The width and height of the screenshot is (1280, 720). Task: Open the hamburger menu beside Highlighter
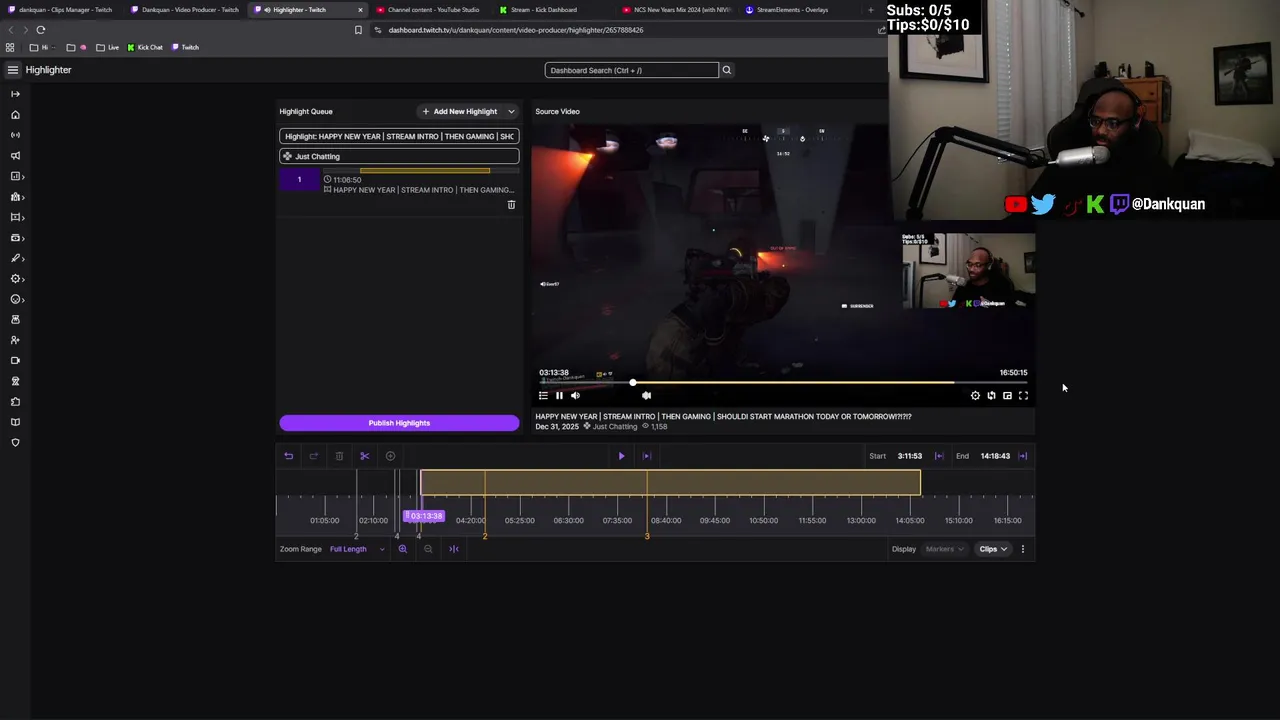[12, 70]
